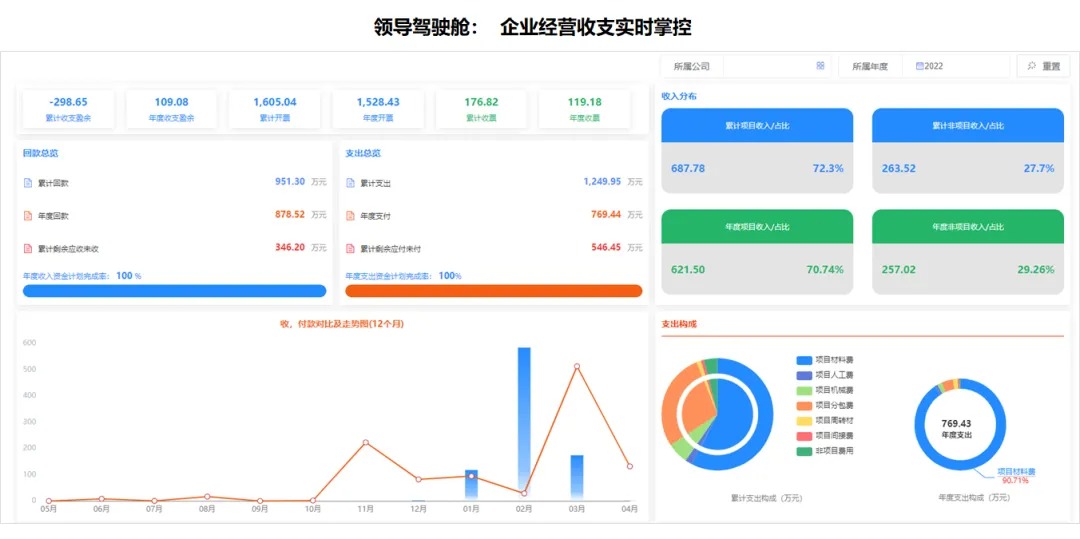Click the green 年度项目收入/占比 card header
This screenshot has height=539, width=1080.
click(x=757, y=226)
